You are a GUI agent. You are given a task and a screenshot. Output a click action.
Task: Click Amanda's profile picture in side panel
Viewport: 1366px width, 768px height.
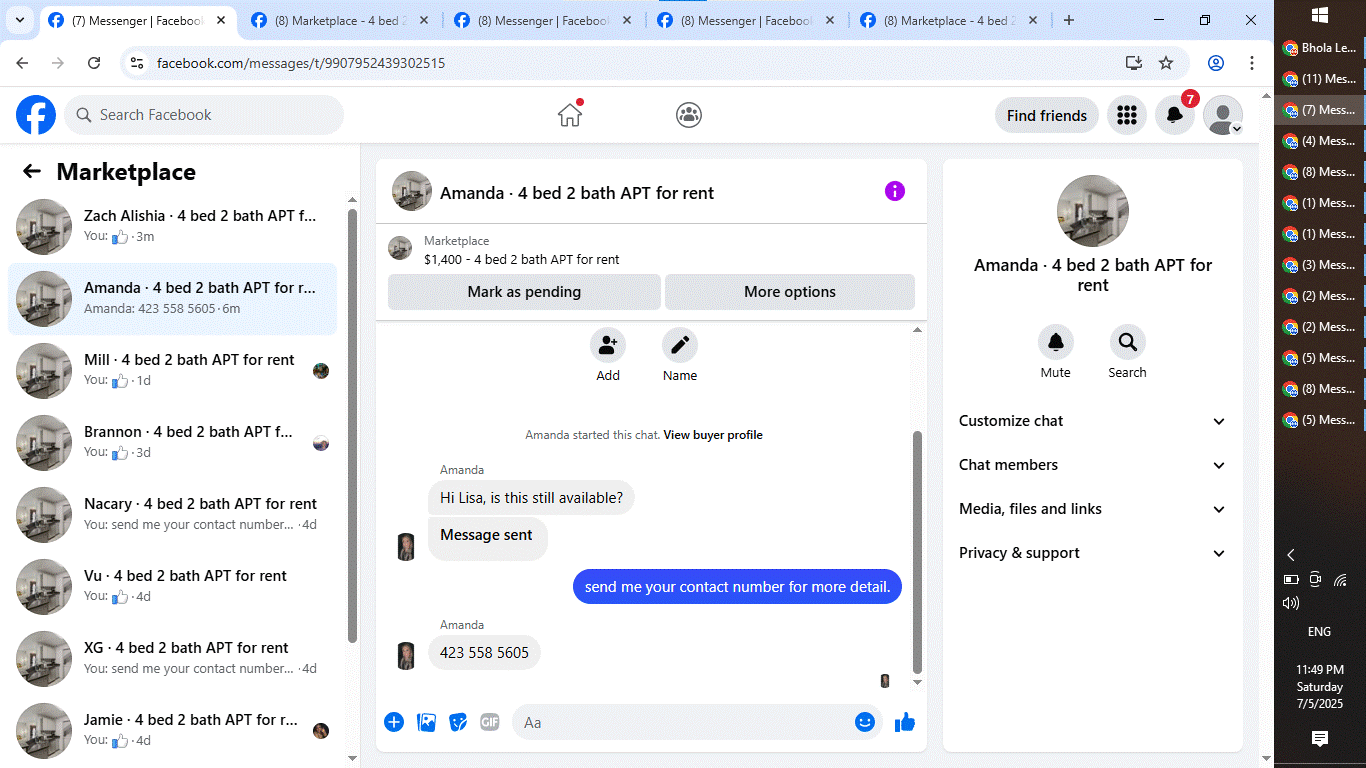[1093, 211]
